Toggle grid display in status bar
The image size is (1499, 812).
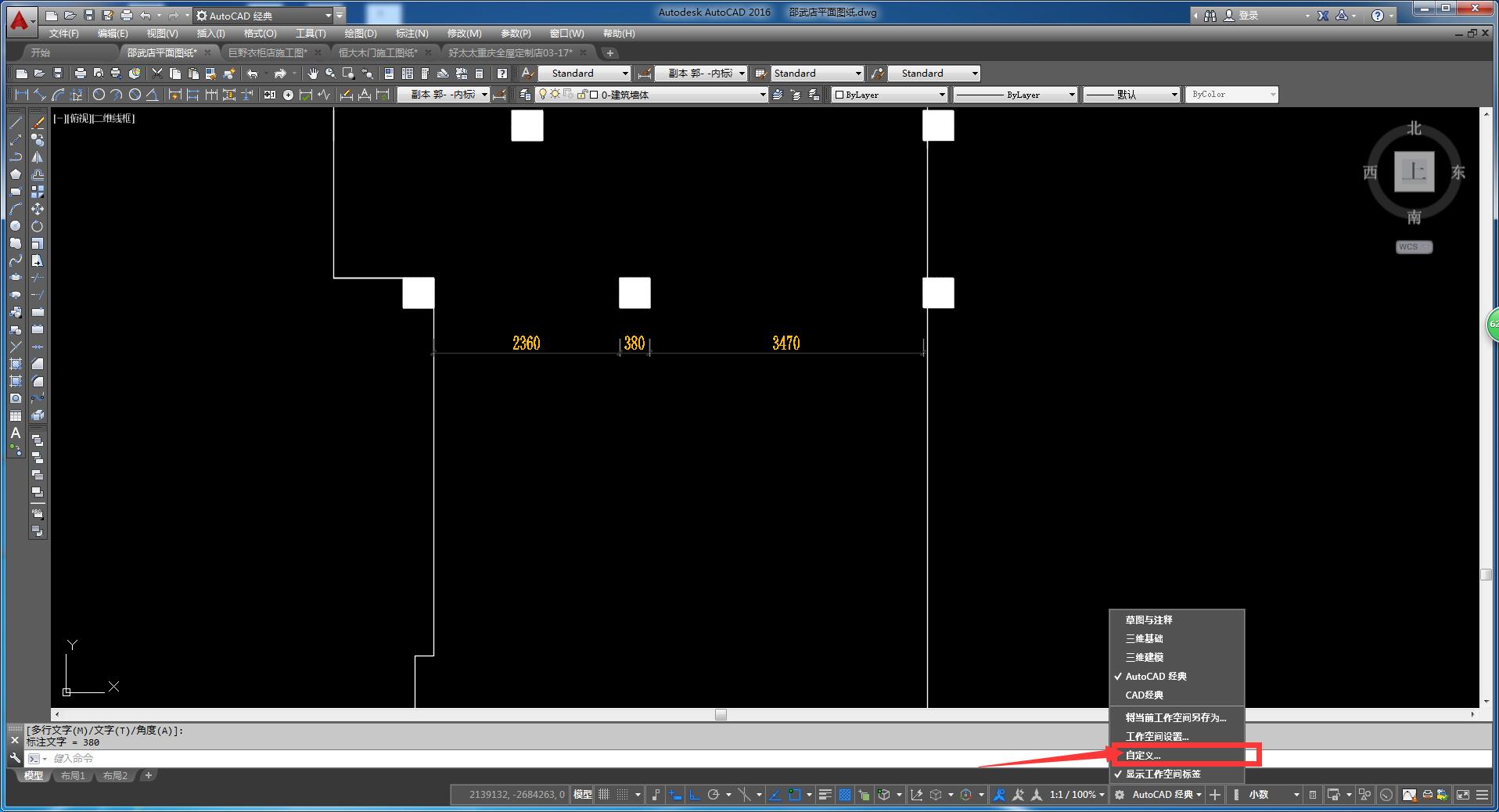click(x=604, y=795)
